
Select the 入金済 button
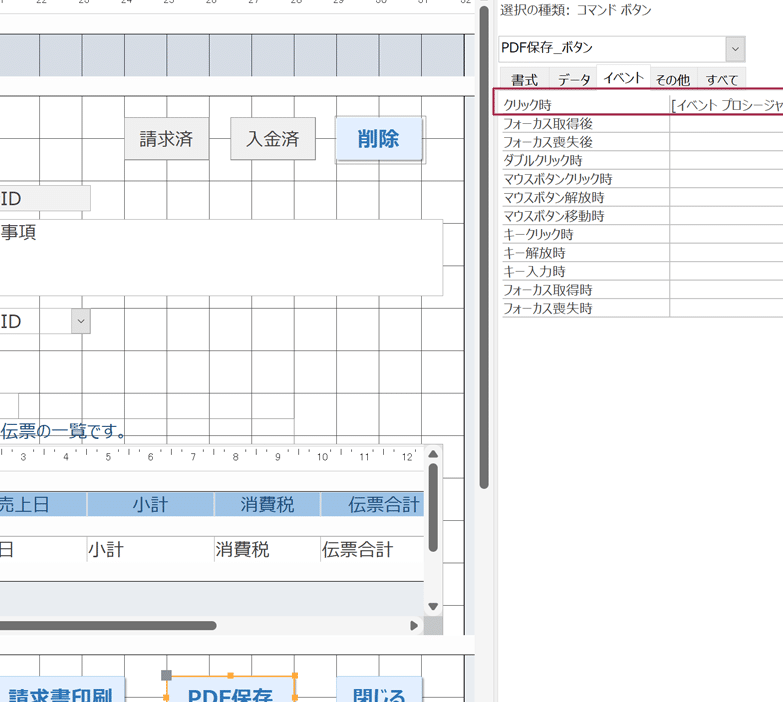coord(273,139)
